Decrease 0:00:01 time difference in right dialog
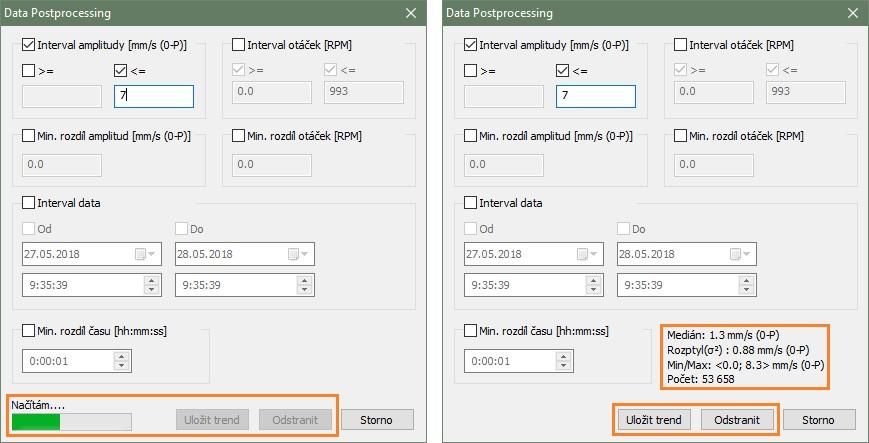869x443 pixels. tap(563, 366)
